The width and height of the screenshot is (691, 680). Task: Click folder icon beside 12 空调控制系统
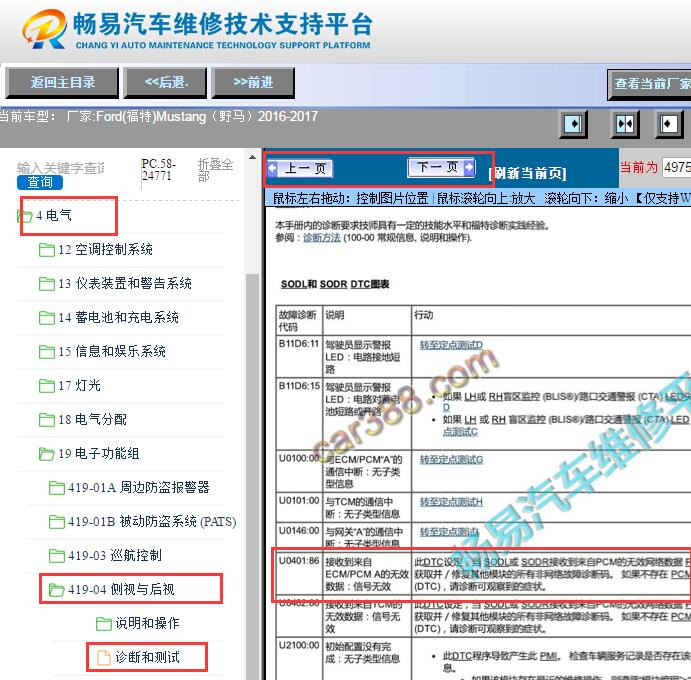(47, 250)
